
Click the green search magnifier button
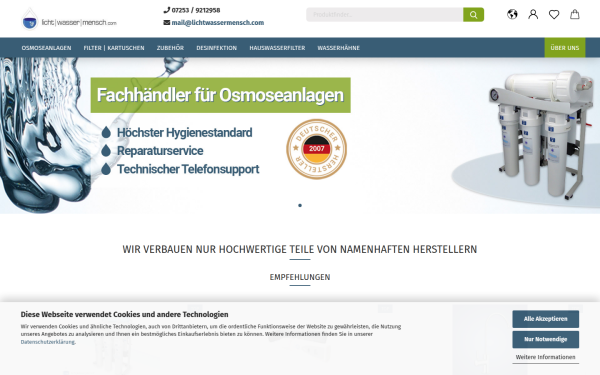click(473, 15)
